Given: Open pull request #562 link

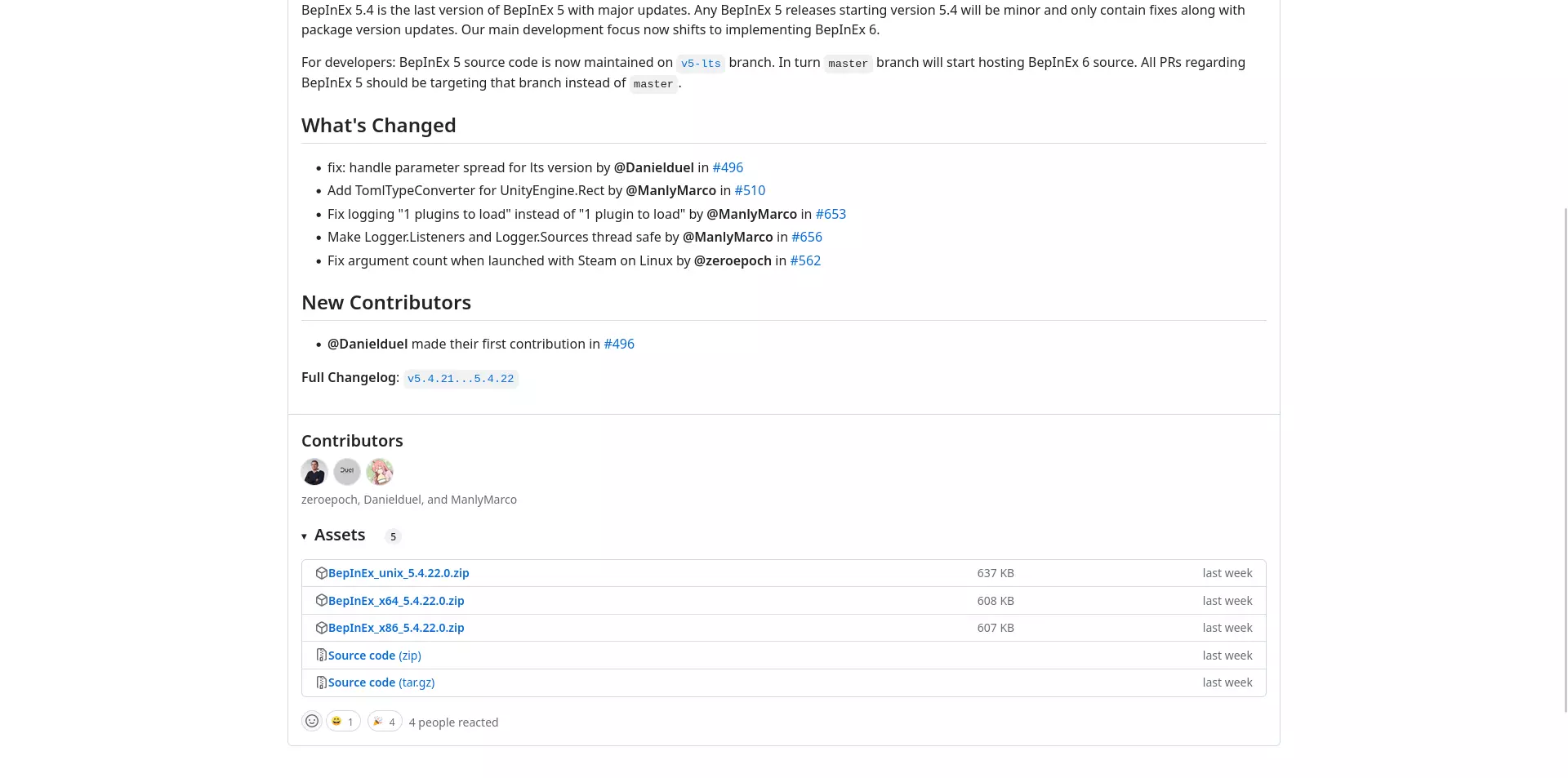Looking at the screenshot, I should click(x=805, y=260).
